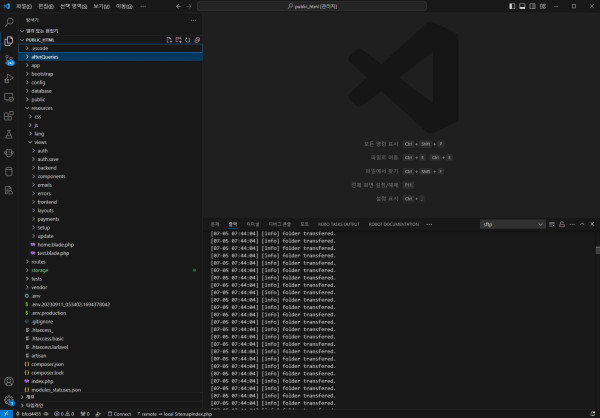Open Remote Explorer in activity bar
Viewport: 600px width, 418px height.
point(9,97)
